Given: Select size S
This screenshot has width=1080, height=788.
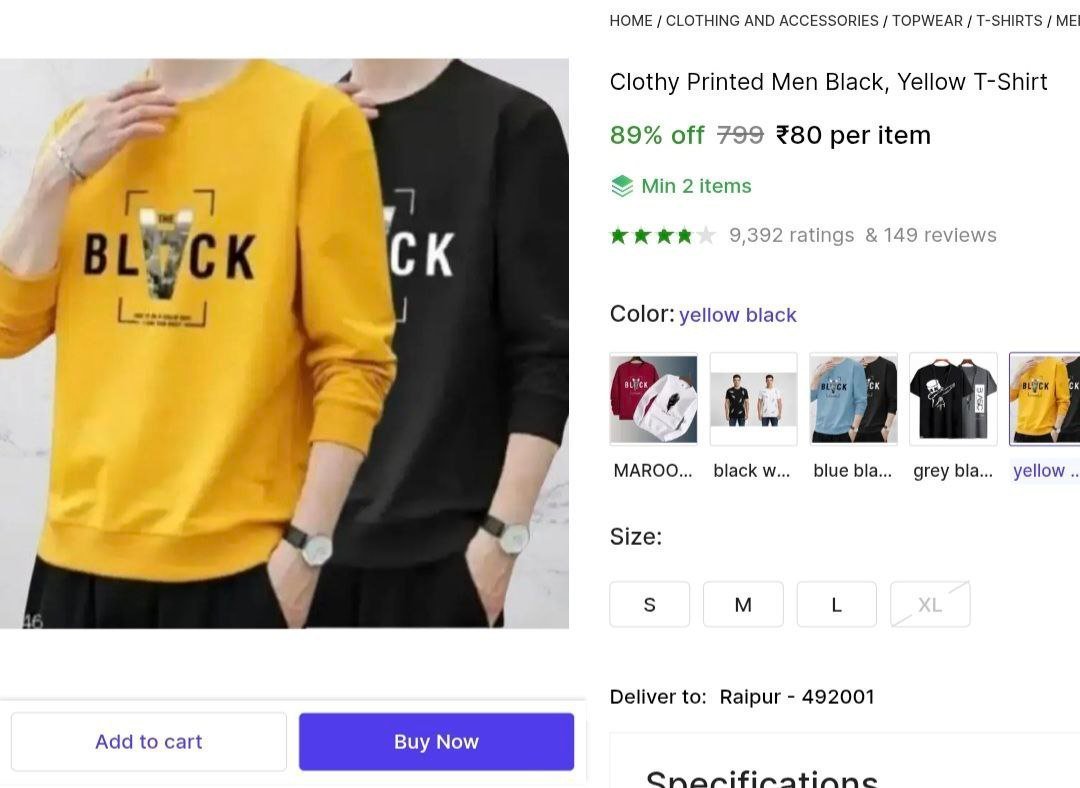Looking at the screenshot, I should tap(649, 604).
